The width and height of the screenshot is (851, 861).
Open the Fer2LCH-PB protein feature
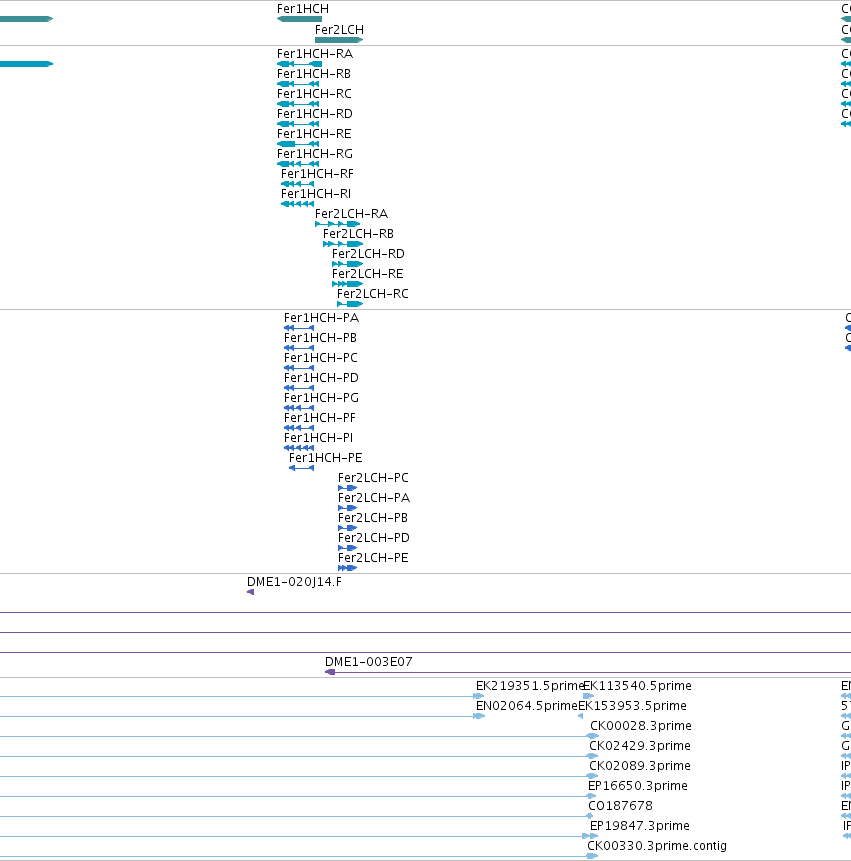pos(348,528)
